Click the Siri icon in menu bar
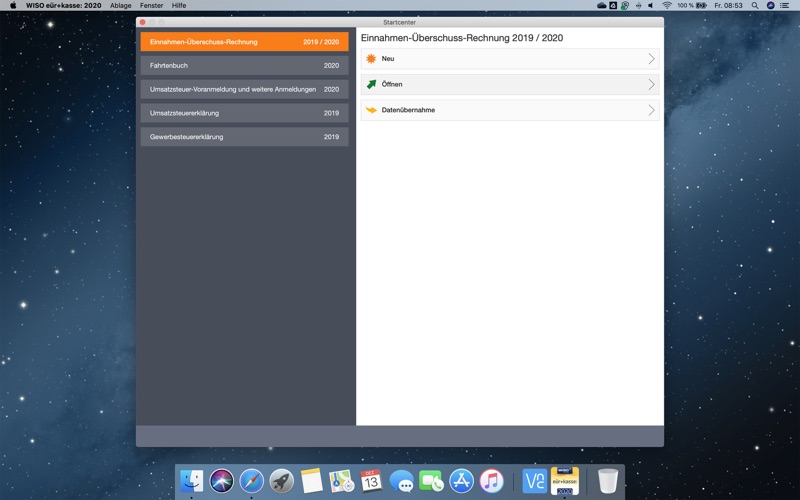The height and width of the screenshot is (500, 800). [x=770, y=5]
